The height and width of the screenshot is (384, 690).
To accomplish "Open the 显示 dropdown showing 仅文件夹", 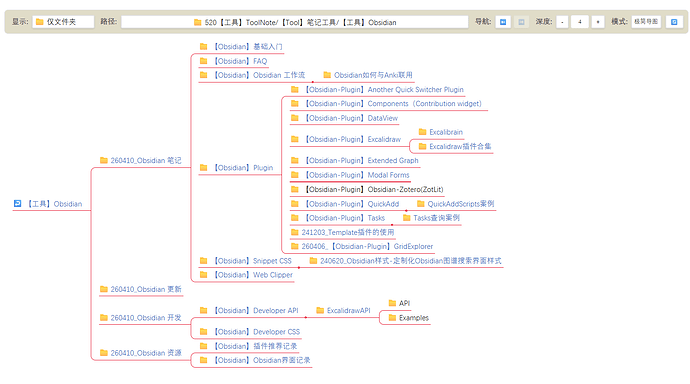I will point(63,22).
